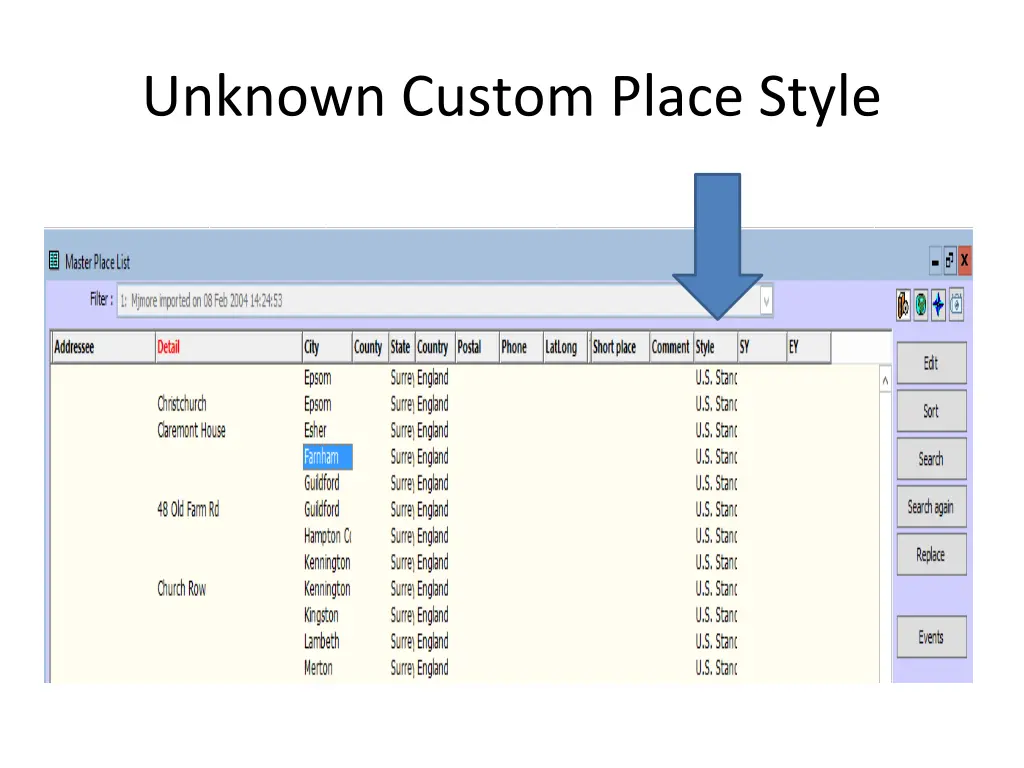The width and height of the screenshot is (1024, 768).
Task: Click the City column header
Action: pos(312,347)
